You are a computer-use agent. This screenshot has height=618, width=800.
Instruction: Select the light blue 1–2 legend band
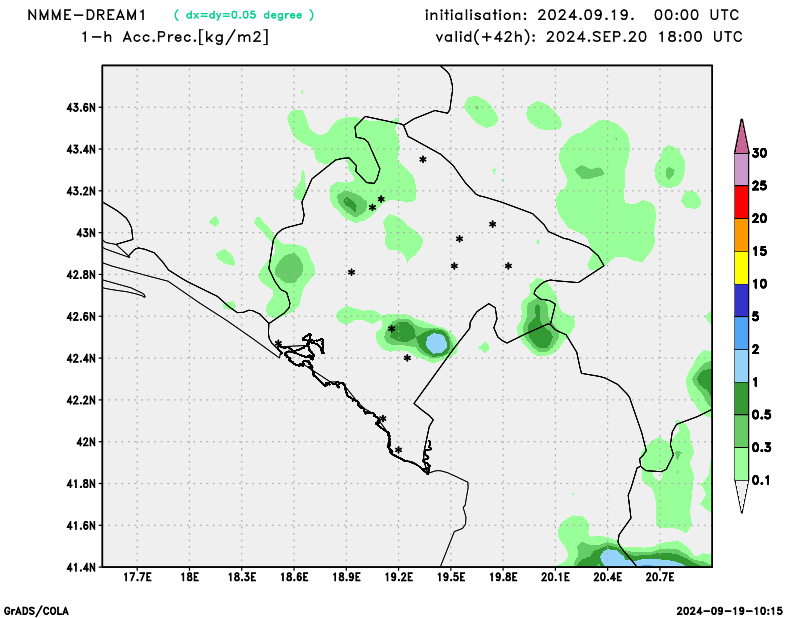(741, 366)
